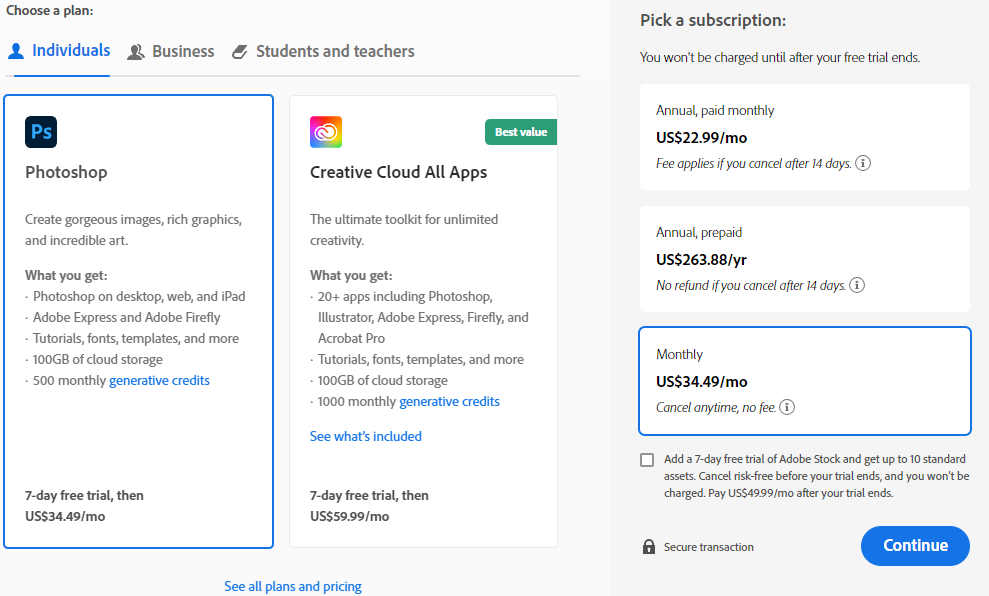Screen dimensions: 989x596
Task: Click the Best value badge
Action: (521, 132)
